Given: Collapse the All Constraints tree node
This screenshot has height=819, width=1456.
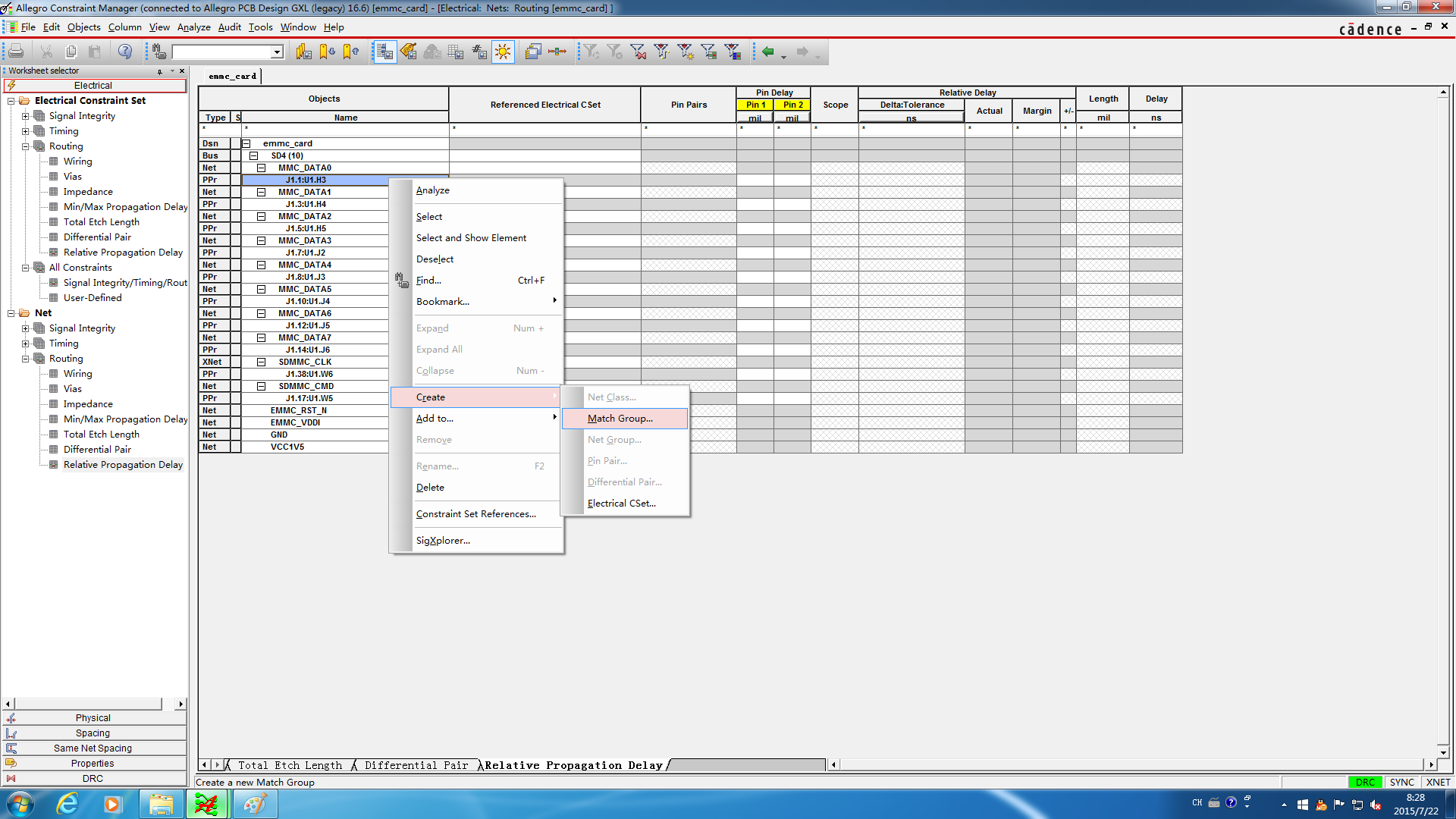Looking at the screenshot, I should [x=26, y=268].
